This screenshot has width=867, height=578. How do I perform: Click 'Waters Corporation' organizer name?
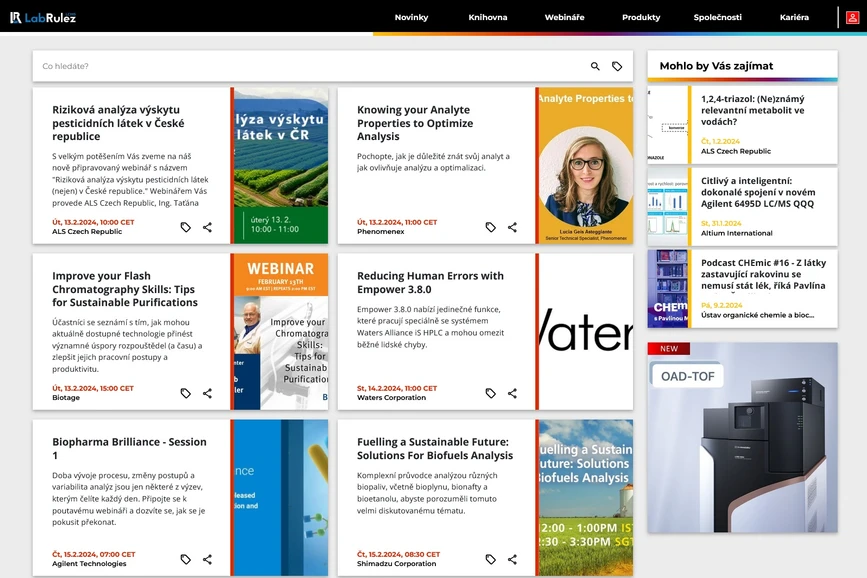tap(391, 398)
